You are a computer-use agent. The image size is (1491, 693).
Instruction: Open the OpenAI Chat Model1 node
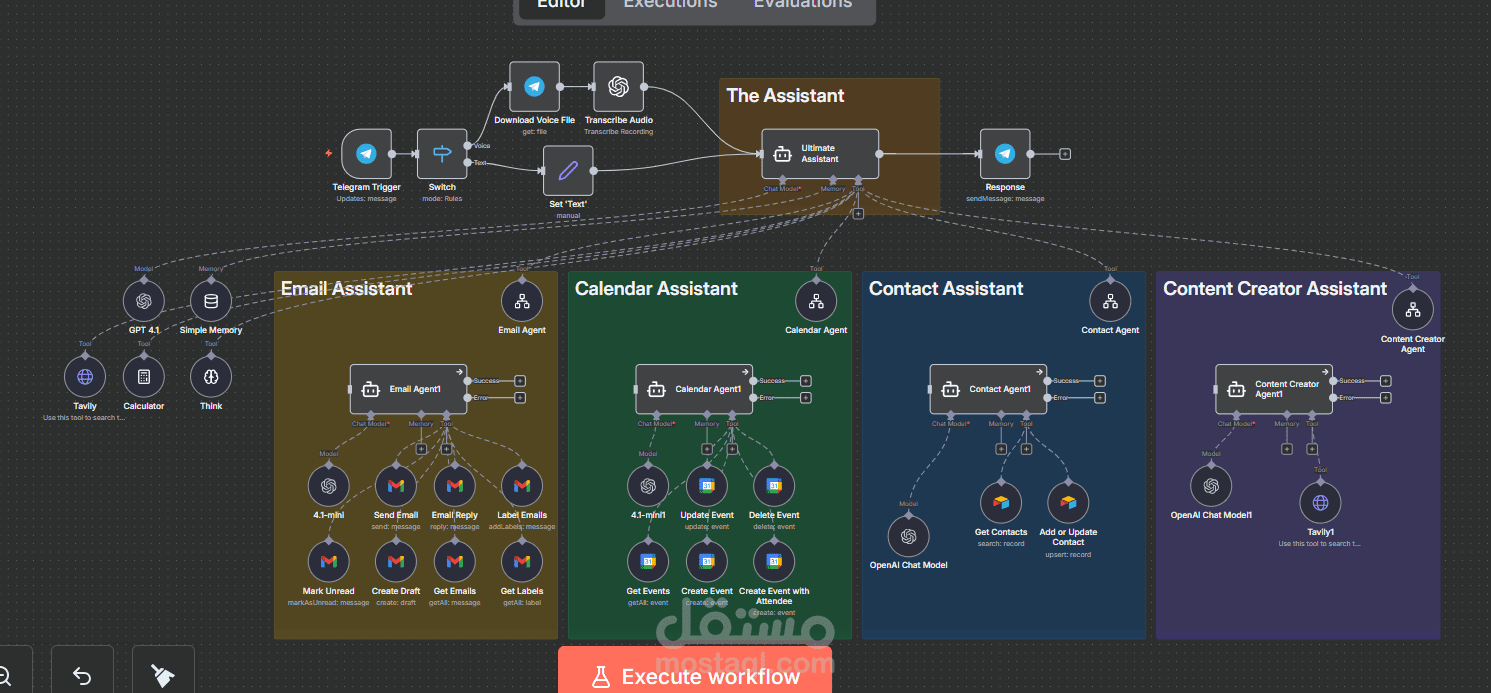[1211, 486]
